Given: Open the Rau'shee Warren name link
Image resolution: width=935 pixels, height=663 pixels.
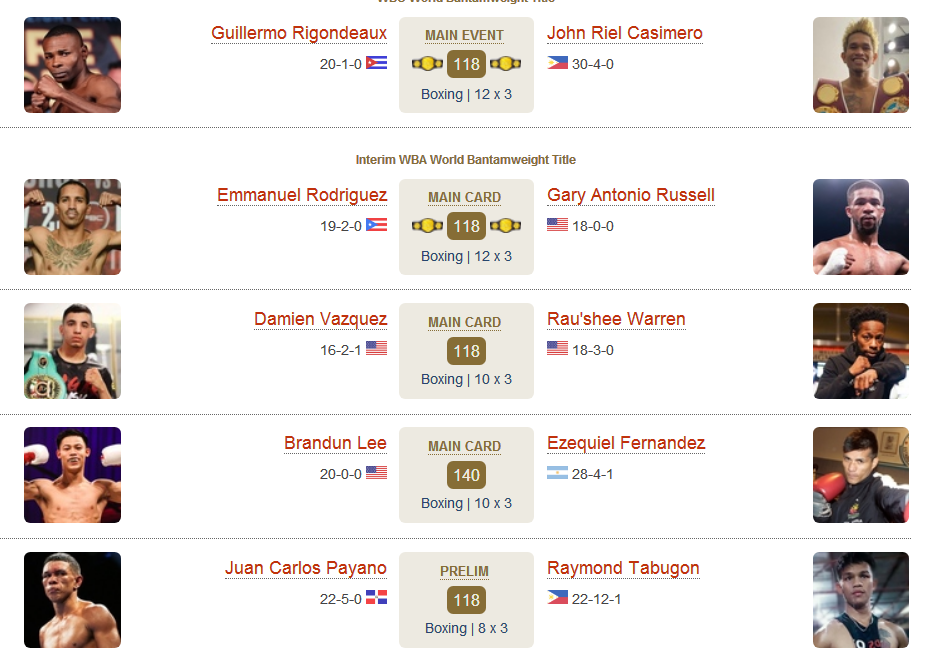Looking at the screenshot, I should [616, 319].
